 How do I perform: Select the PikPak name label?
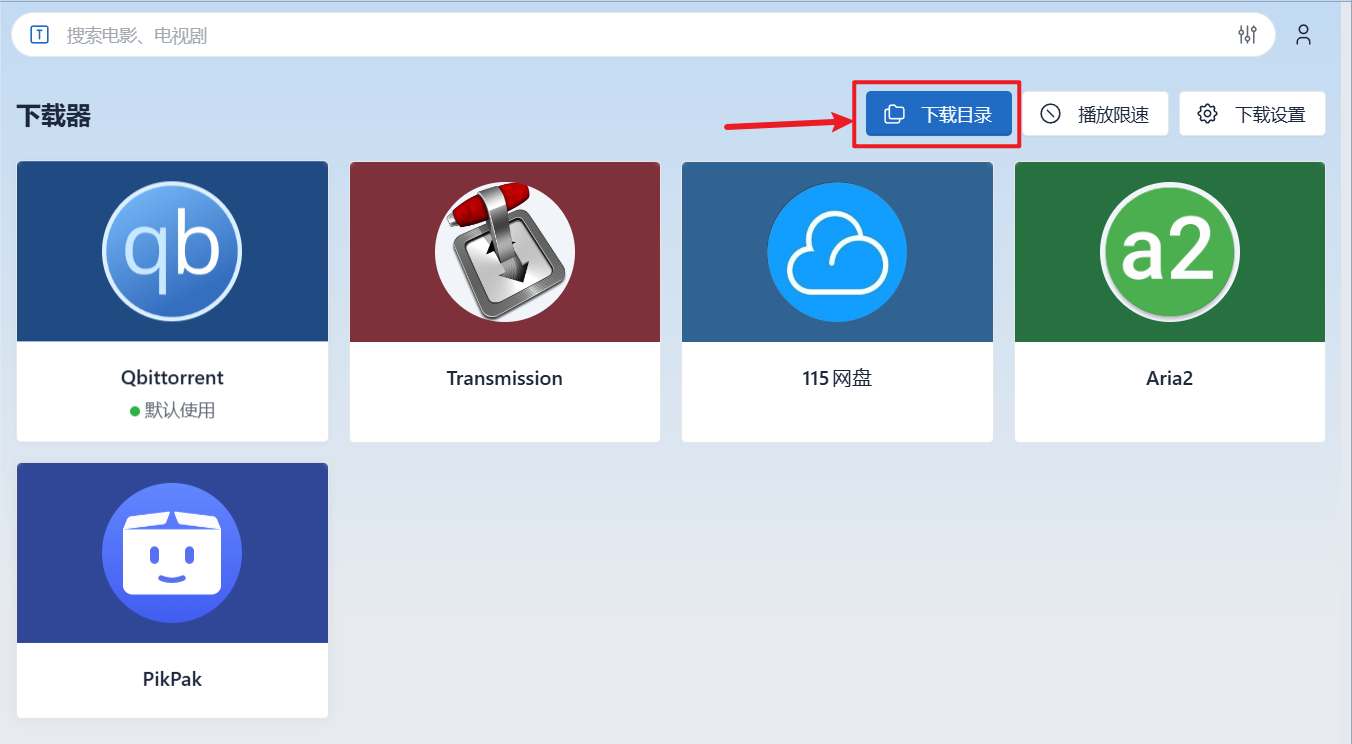tap(172, 679)
